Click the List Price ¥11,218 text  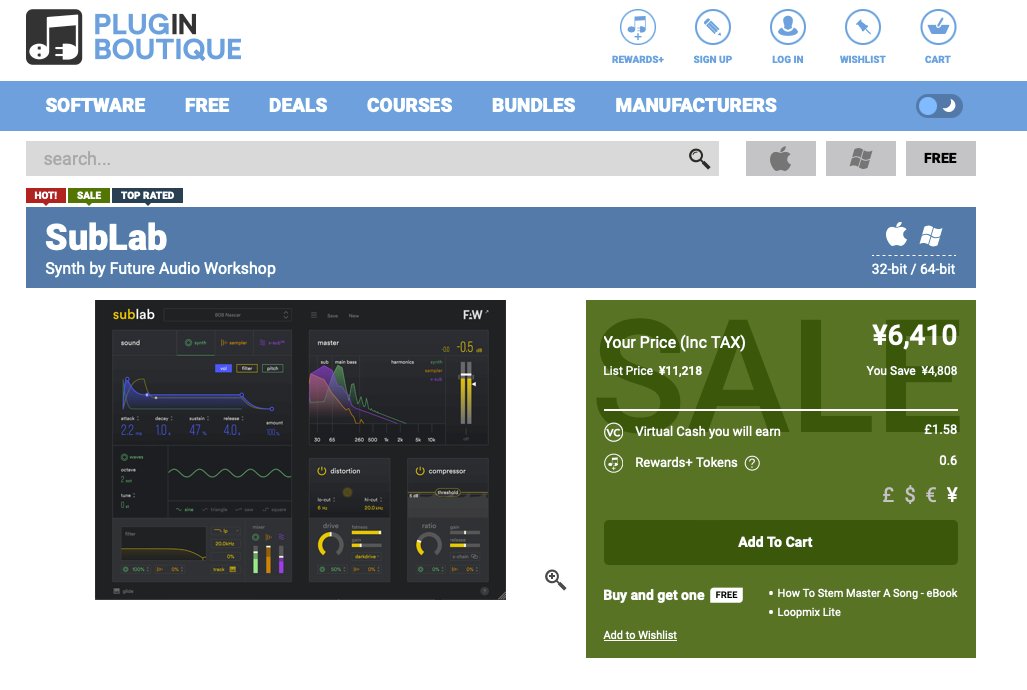pos(652,371)
